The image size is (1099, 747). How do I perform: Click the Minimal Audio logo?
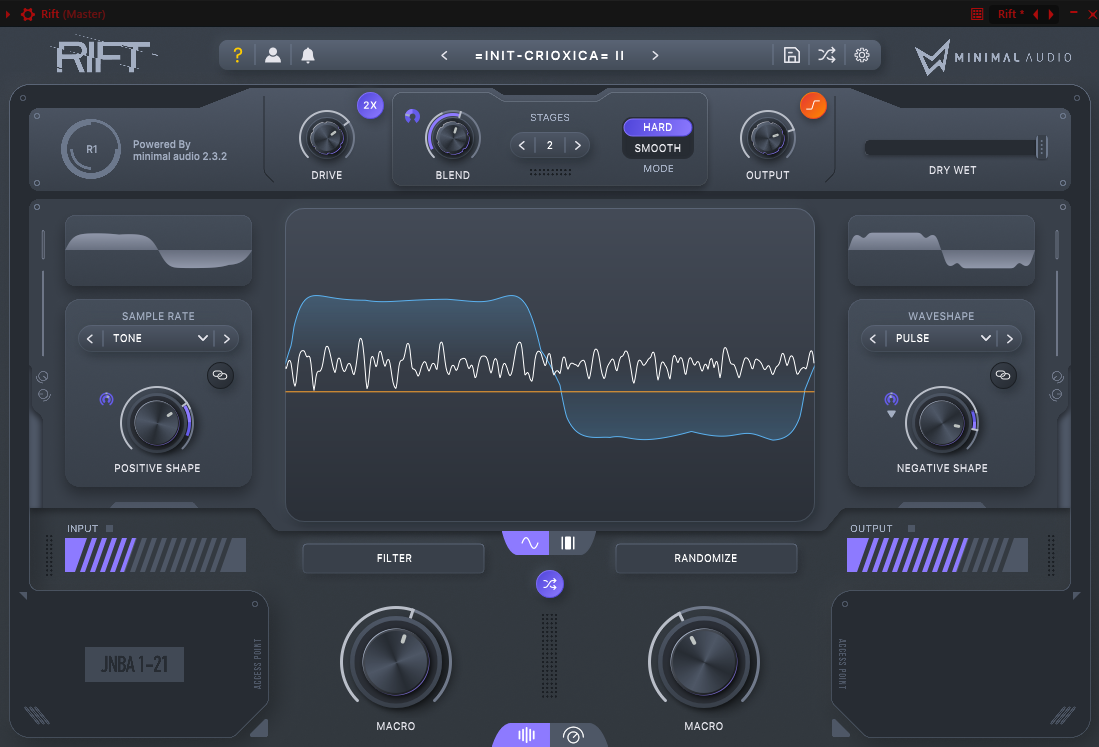993,57
